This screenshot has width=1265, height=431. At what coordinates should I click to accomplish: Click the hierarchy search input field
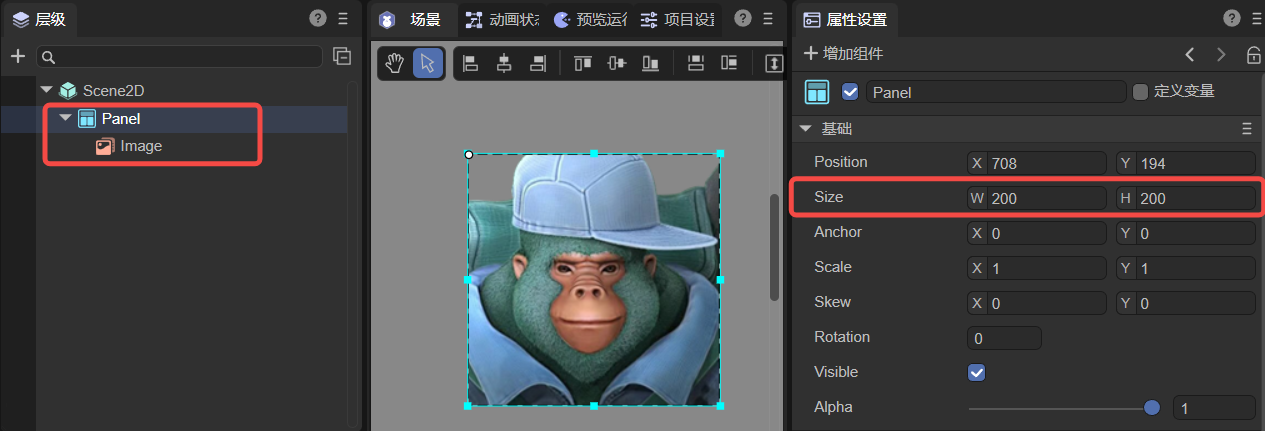point(180,57)
